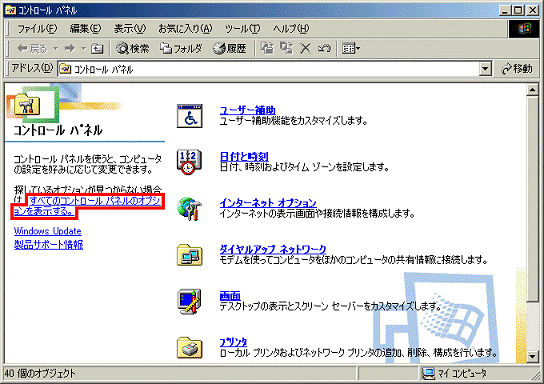Click the 40 個のオブジェクト status text
The width and height of the screenshot is (544, 384).
coord(40,374)
